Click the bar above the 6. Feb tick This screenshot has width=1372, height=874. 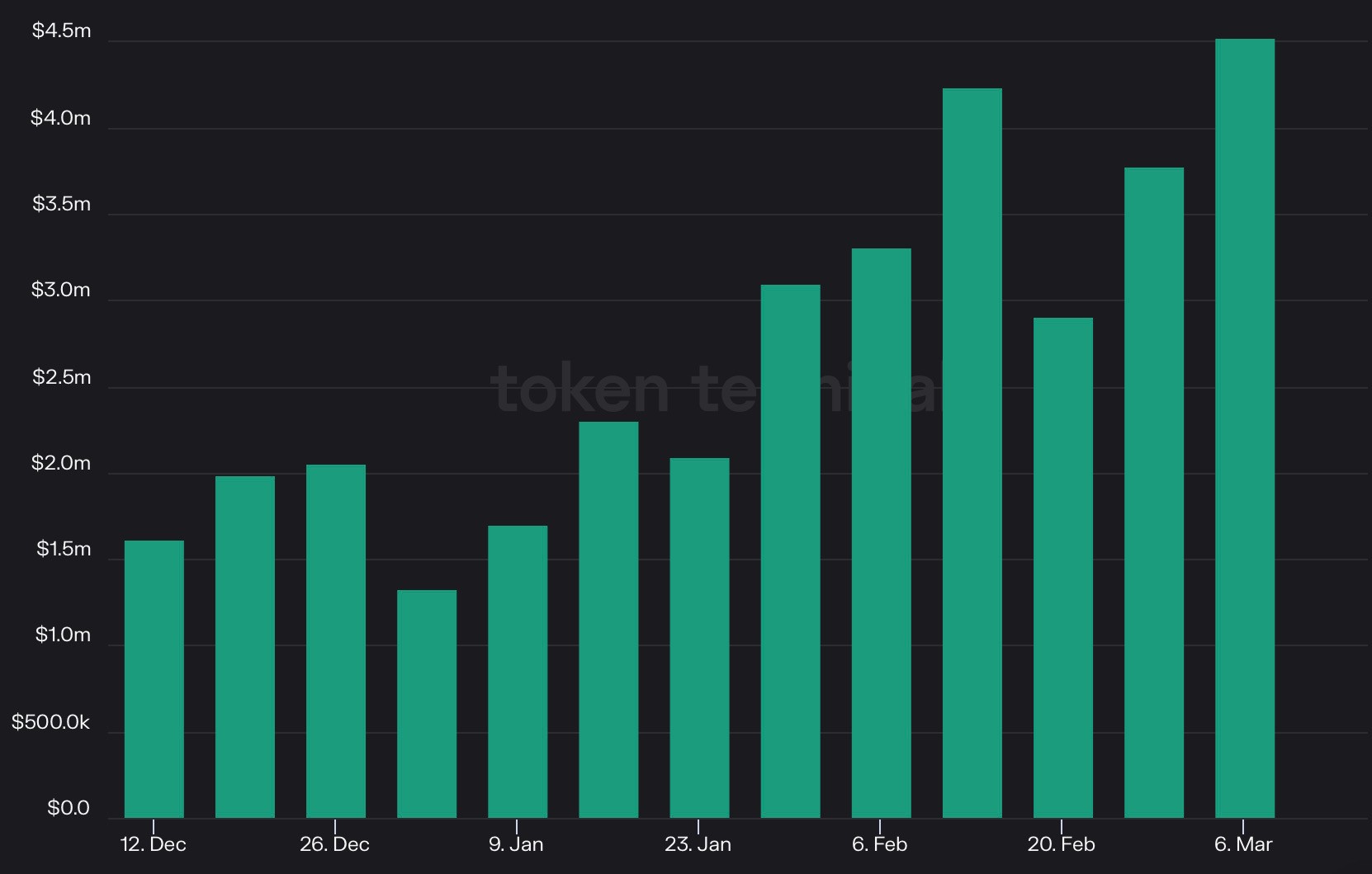(881, 533)
